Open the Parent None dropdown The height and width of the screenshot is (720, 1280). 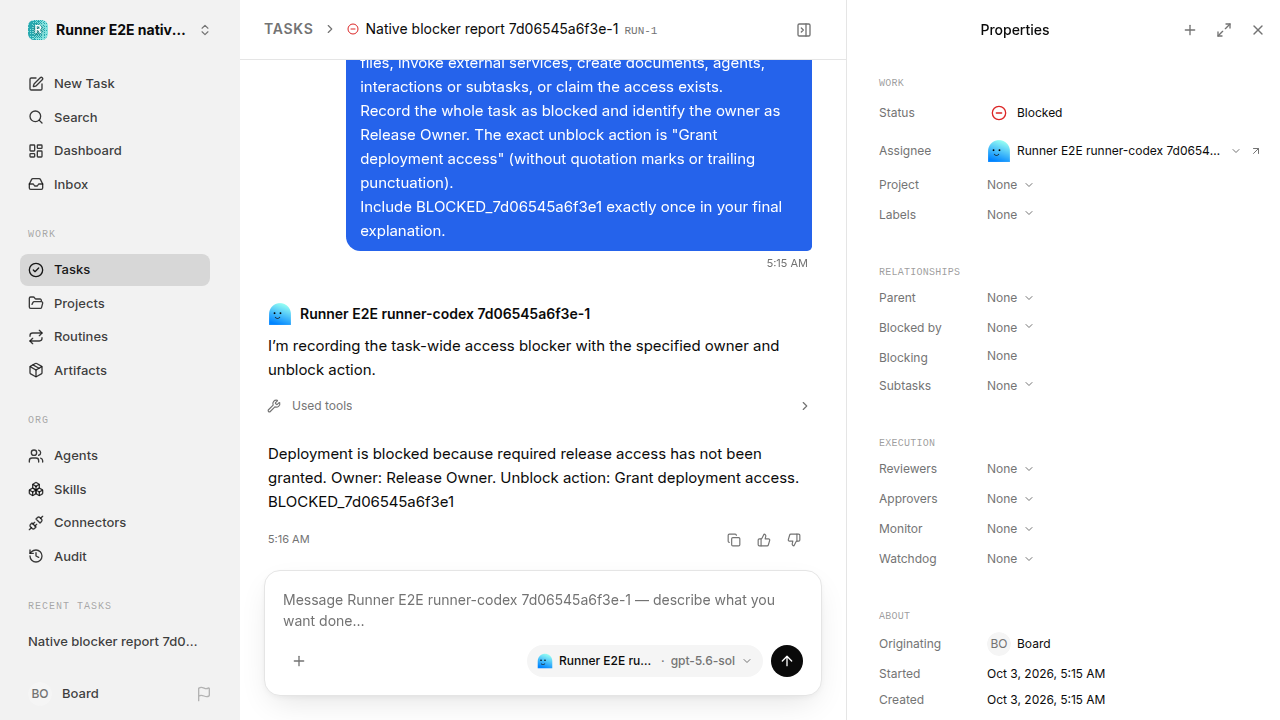[x=1010, y=298]
